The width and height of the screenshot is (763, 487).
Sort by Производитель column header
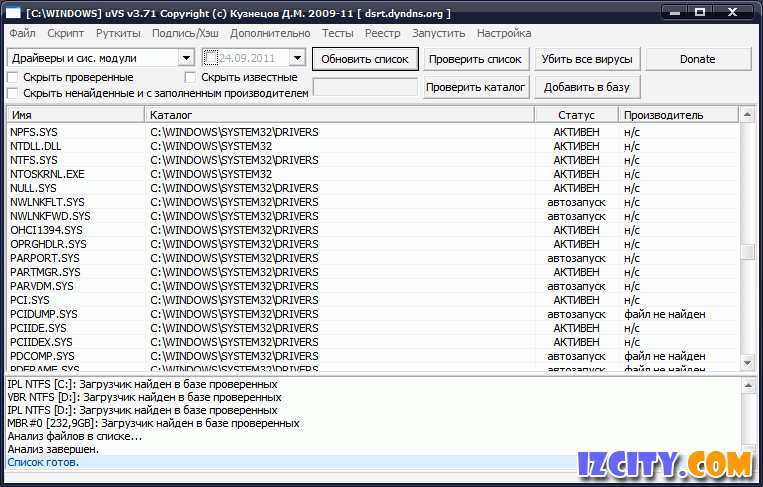[x=679, y=115]
